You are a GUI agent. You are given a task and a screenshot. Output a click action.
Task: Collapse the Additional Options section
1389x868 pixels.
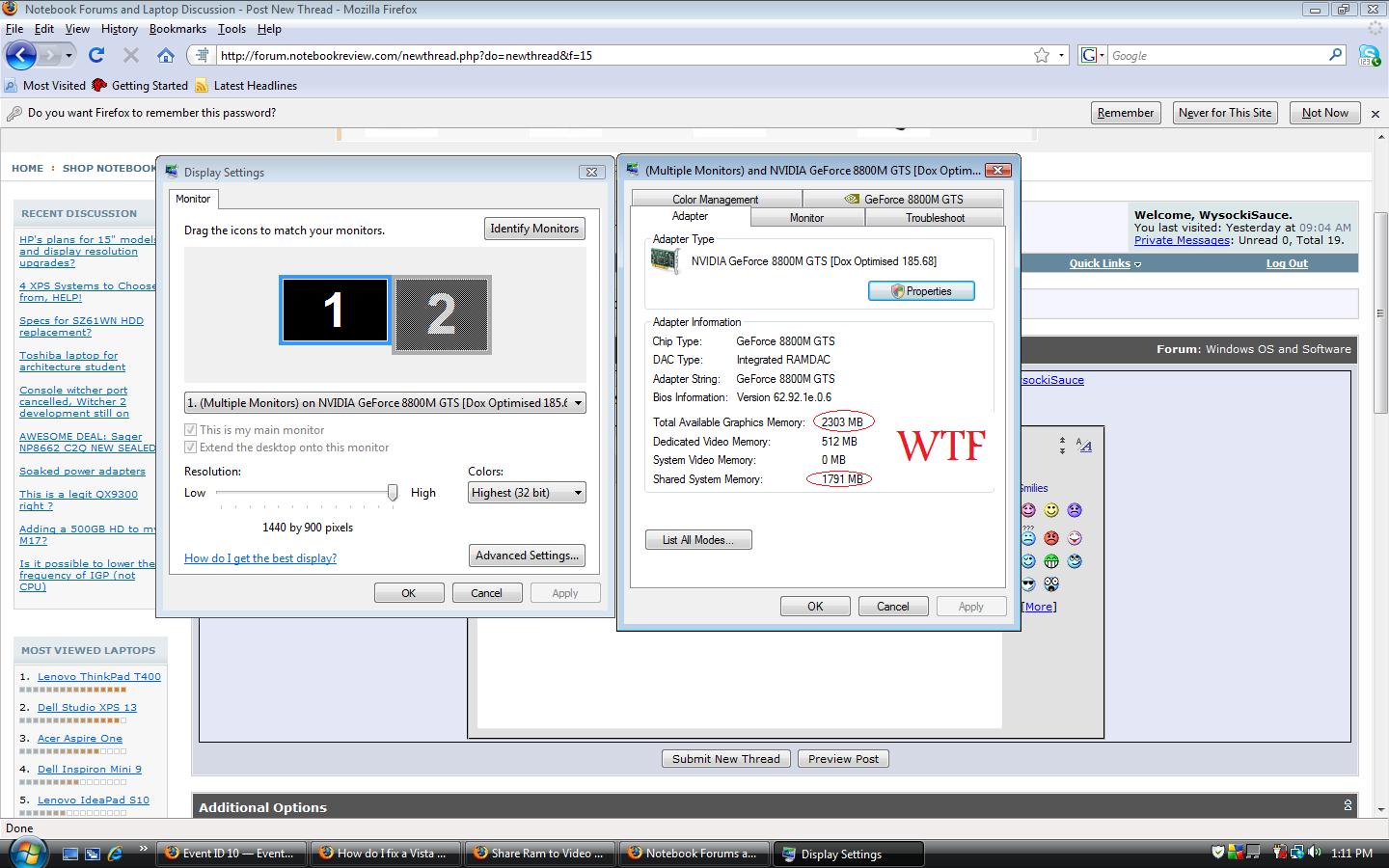click(x=1348, y=805)
